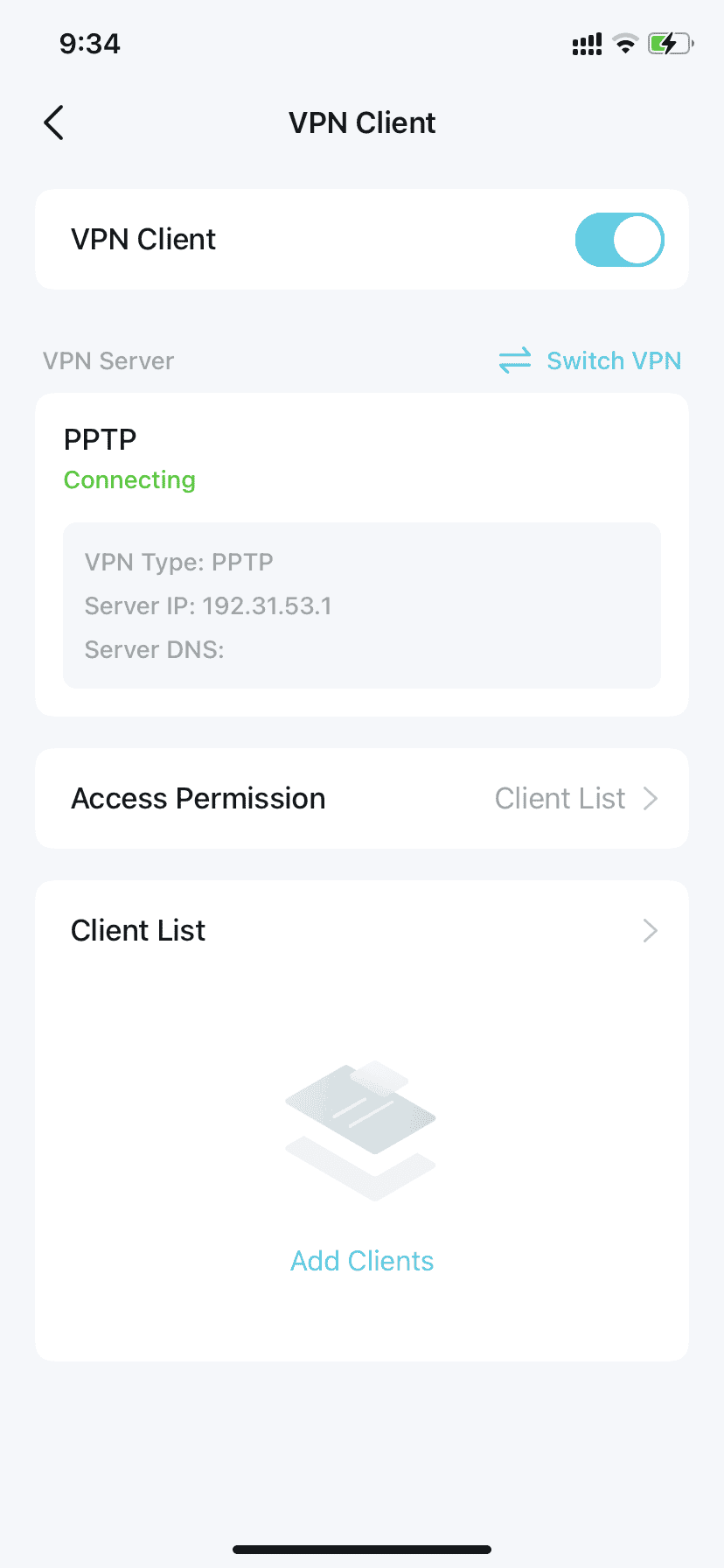Tap the home indicator bar
Screen dimensions: 724x1568
pyautogui.click(x=362, y=1550)
